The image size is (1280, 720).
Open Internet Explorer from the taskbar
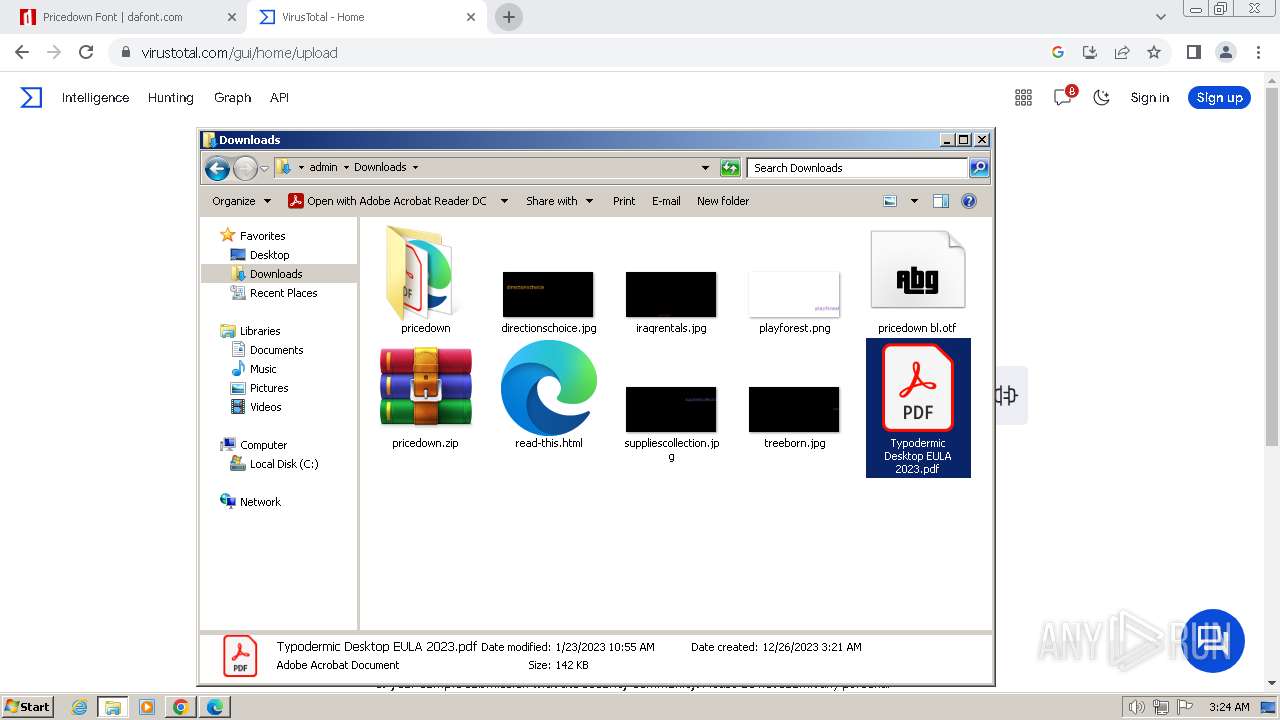click(x=79, y=707)
